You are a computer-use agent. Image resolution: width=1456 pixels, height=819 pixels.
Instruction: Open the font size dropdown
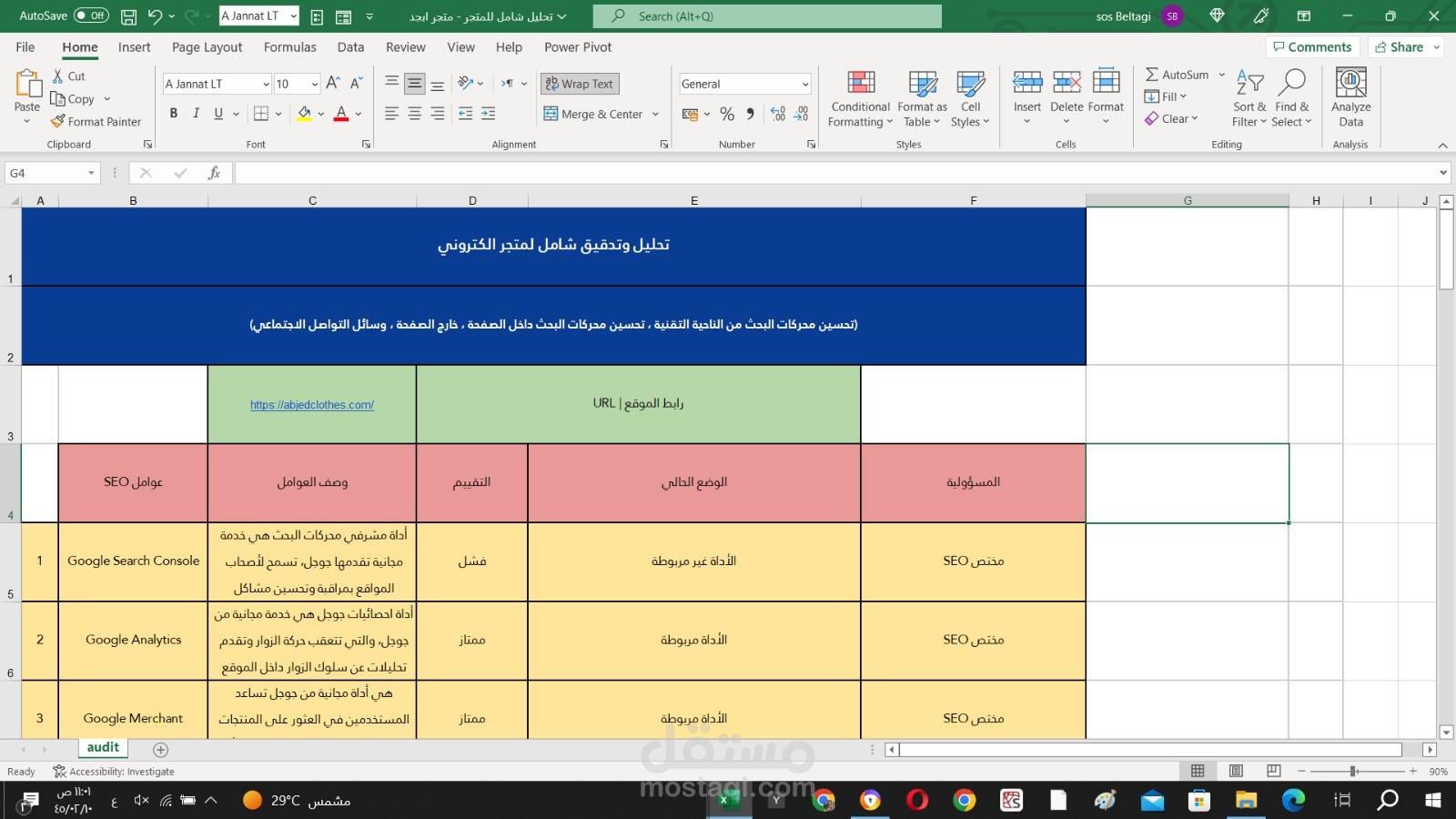pos(315,84)
